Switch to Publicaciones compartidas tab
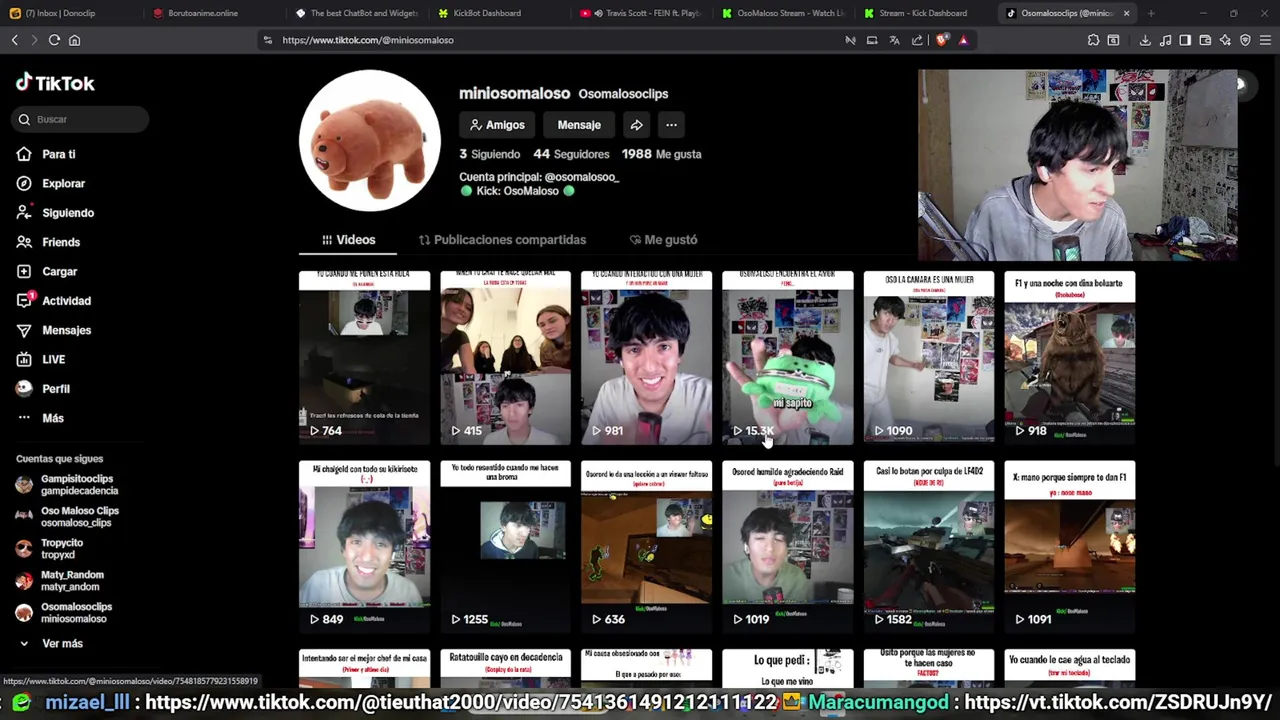The width and height of the screenshot is (1280, 720). [x=502, y=240]
